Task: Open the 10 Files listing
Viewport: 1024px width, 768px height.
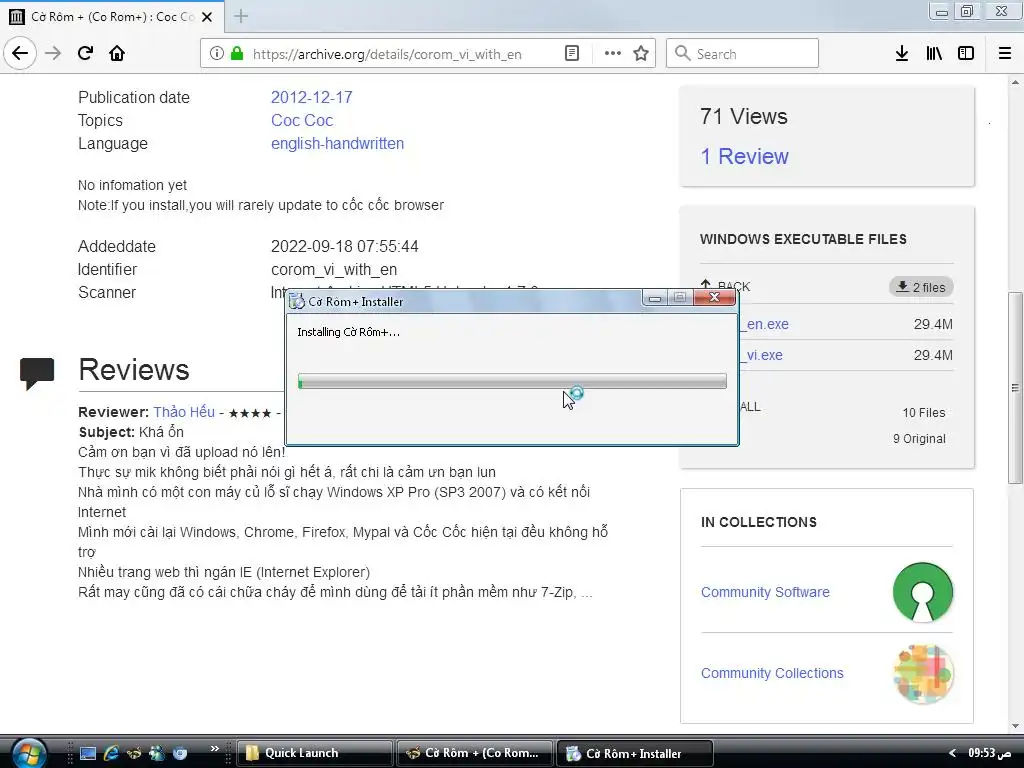Action: coord(923,413)
